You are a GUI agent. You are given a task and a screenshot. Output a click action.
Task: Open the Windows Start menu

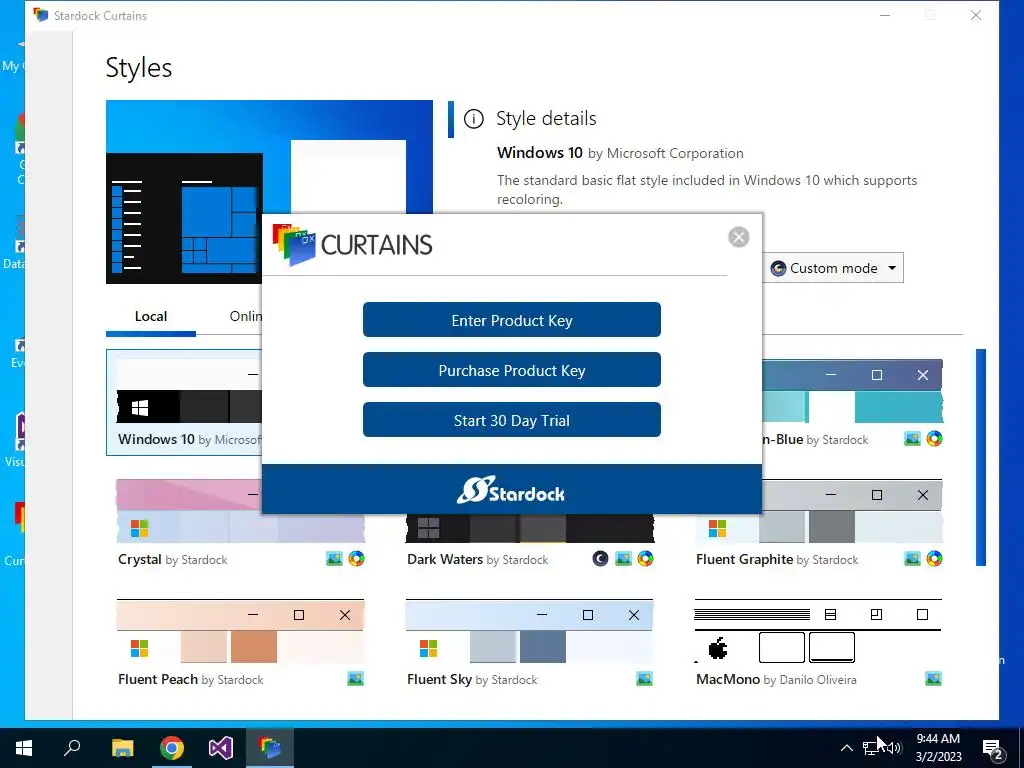(x=24, y=748)
